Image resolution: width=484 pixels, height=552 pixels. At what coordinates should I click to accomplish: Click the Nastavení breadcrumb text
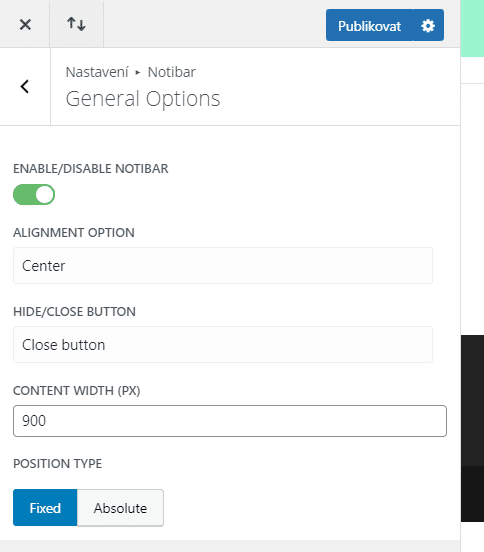pyautogui.click(x=97, y=72)
